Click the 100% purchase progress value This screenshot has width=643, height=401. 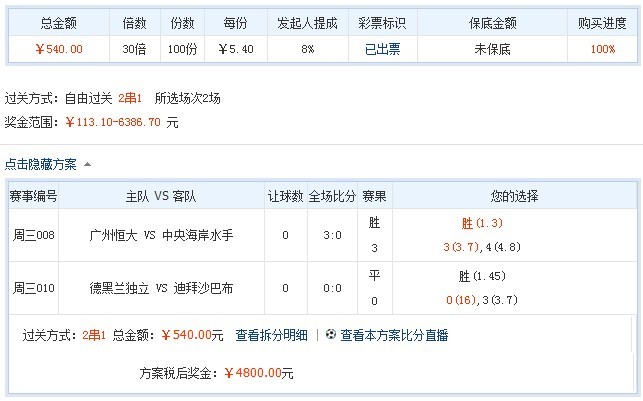point(603,49)
